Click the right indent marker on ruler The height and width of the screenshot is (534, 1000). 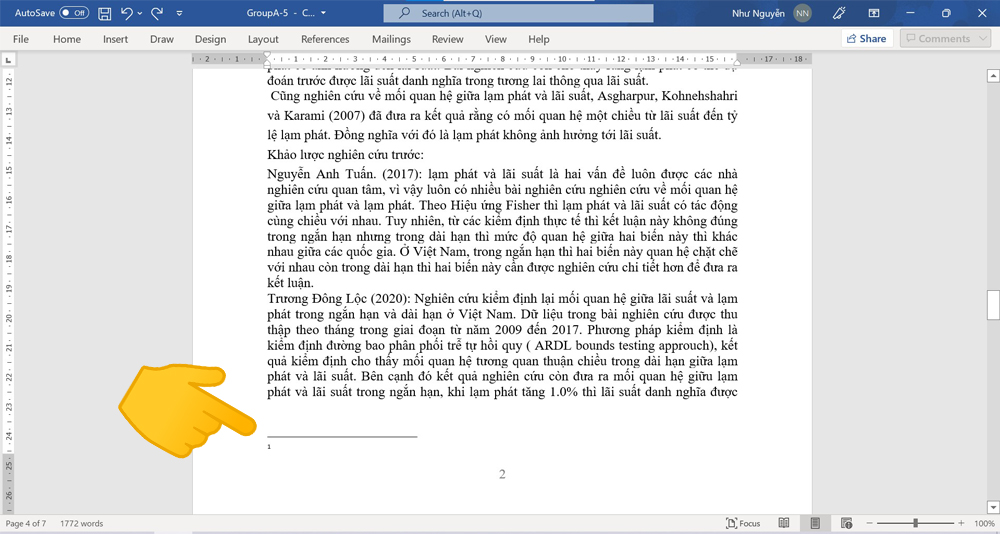pyautogui.click(x=737, y=62)
